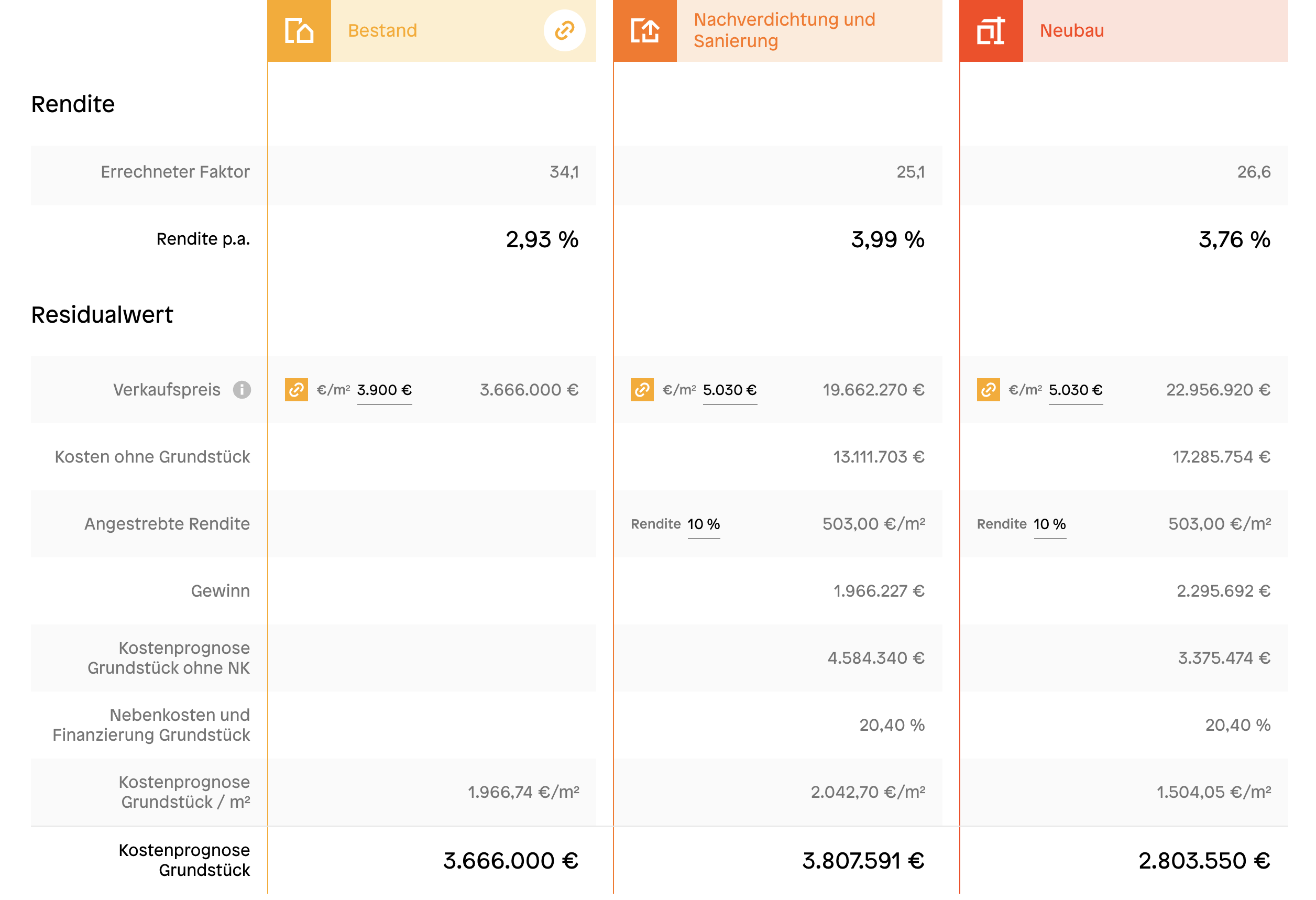Edit Rendite 10 % field in Nachverdichtung column

703,524
